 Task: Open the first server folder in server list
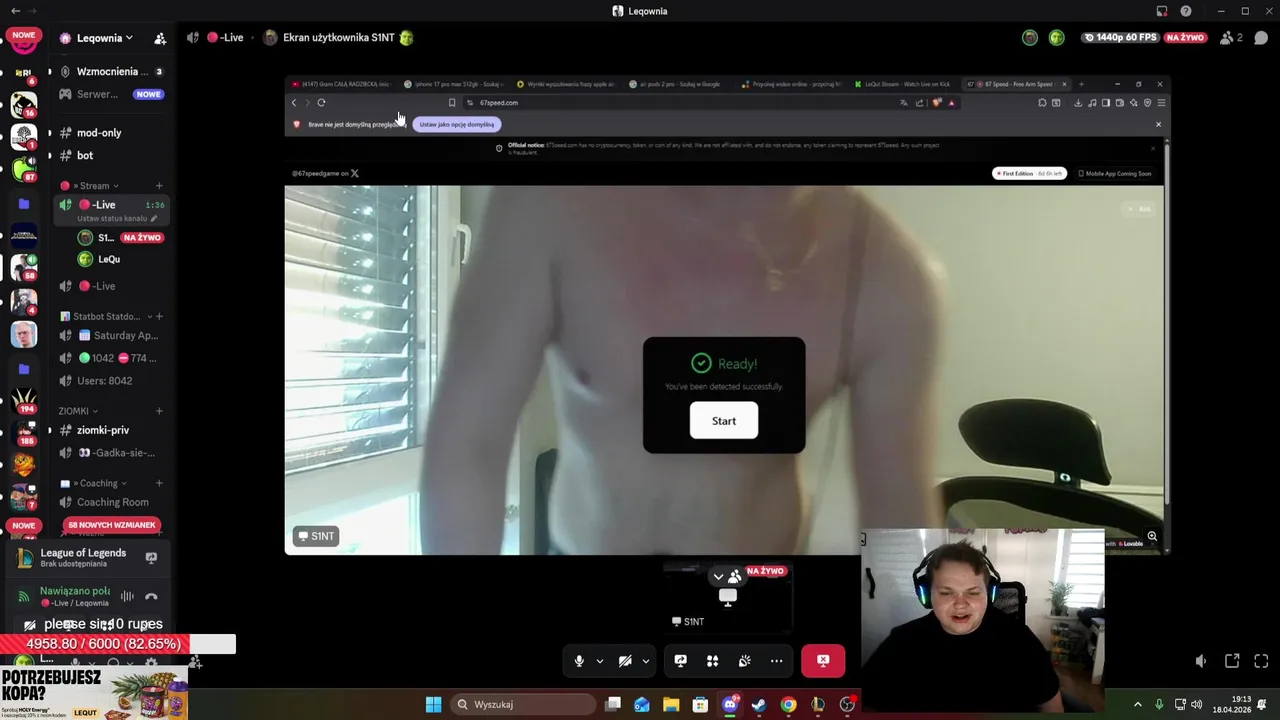(24, 204)
